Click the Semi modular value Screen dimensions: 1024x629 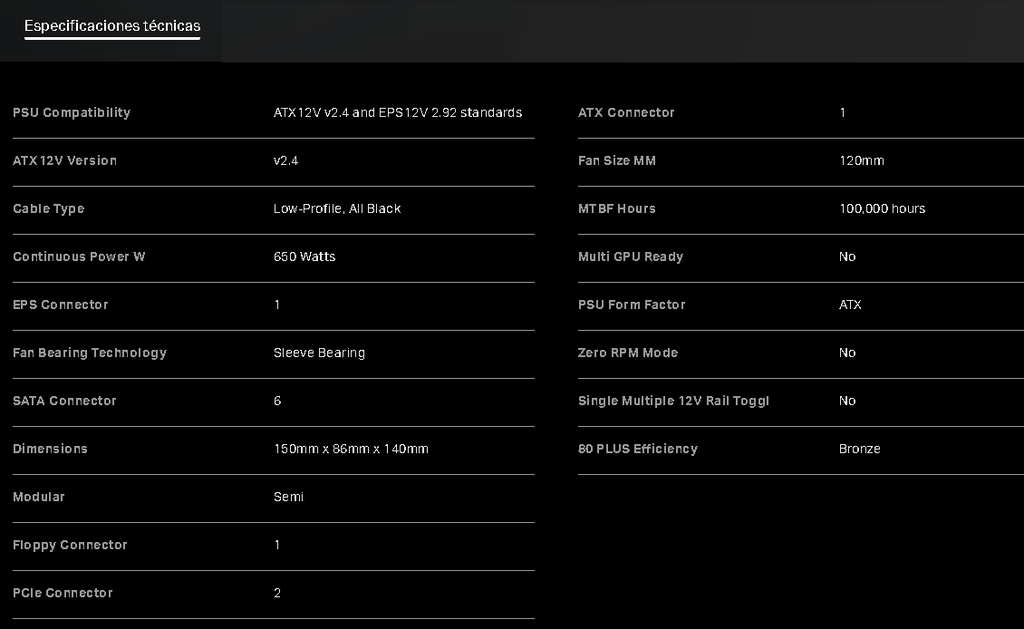(x=288, y=497)
